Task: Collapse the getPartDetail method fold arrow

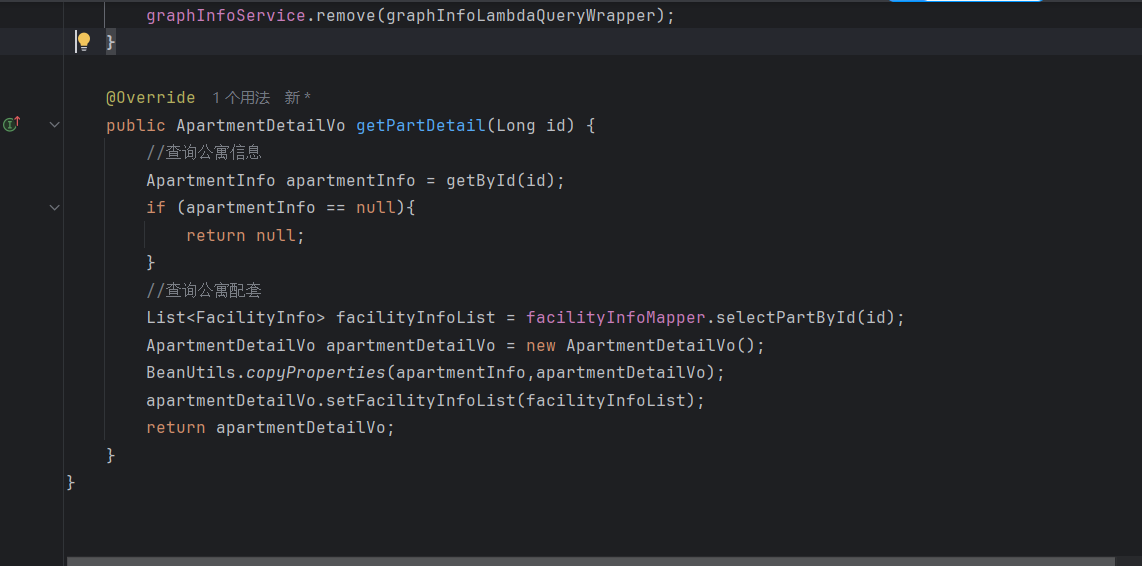Action: coord(54,125)
